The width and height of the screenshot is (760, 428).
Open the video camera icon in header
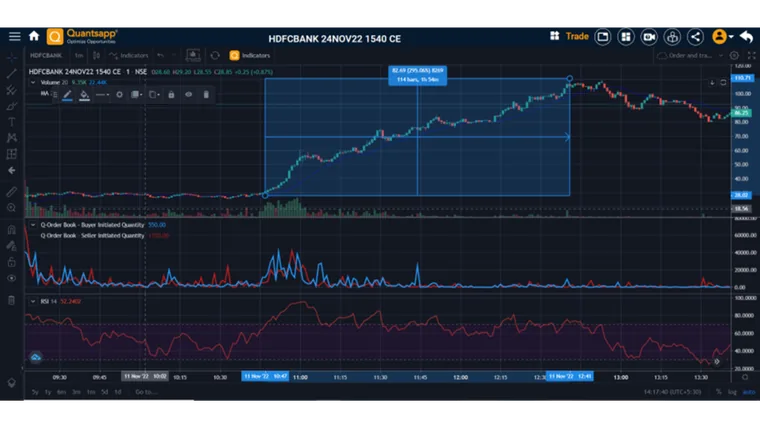click(x=649, y=37)
